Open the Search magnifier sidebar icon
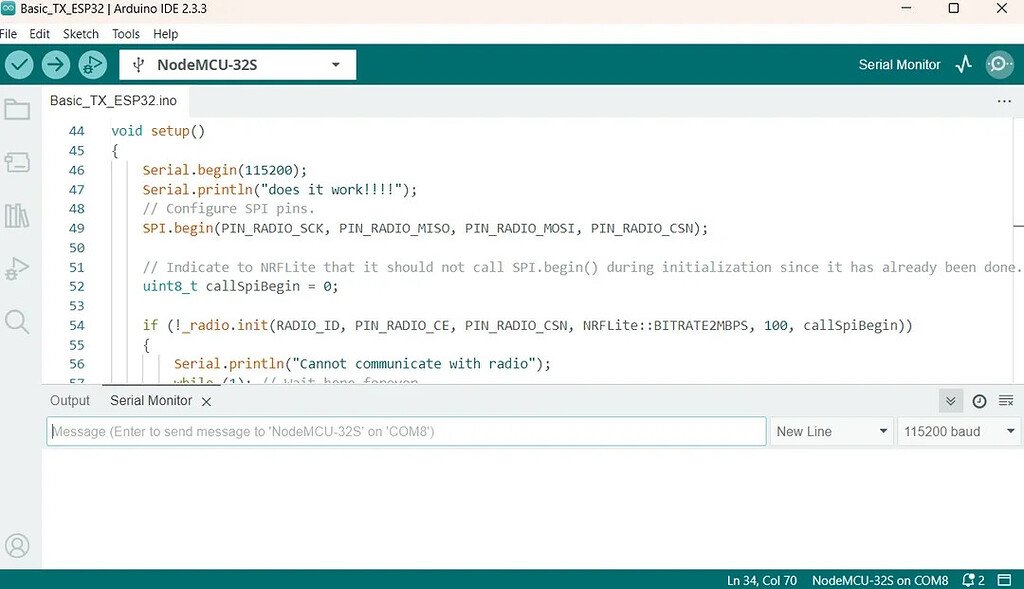This screenshot has height=589, width=1024. (17, 321)
